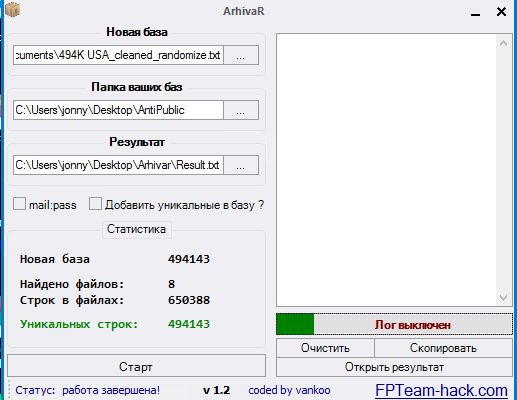The image size is (517, 400).
Task: Click the log panel scroll up arrow
Action: click(x=503, y=43)
